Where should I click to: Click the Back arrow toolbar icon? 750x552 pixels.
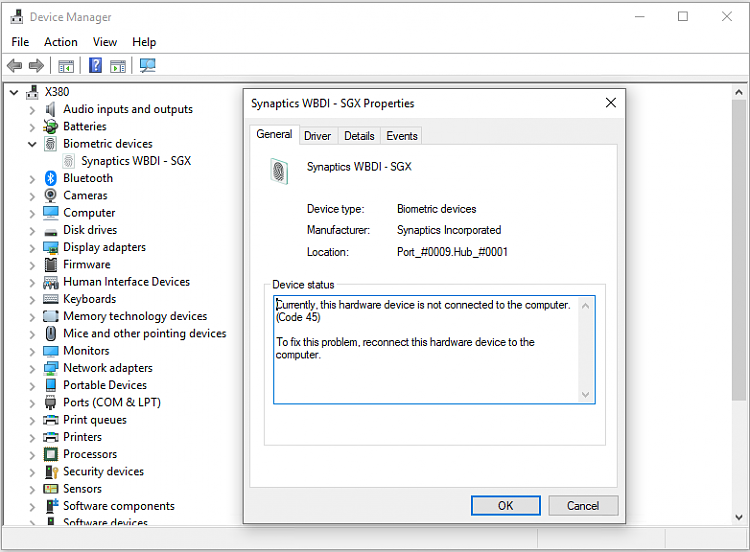click(x=15, y=65)
